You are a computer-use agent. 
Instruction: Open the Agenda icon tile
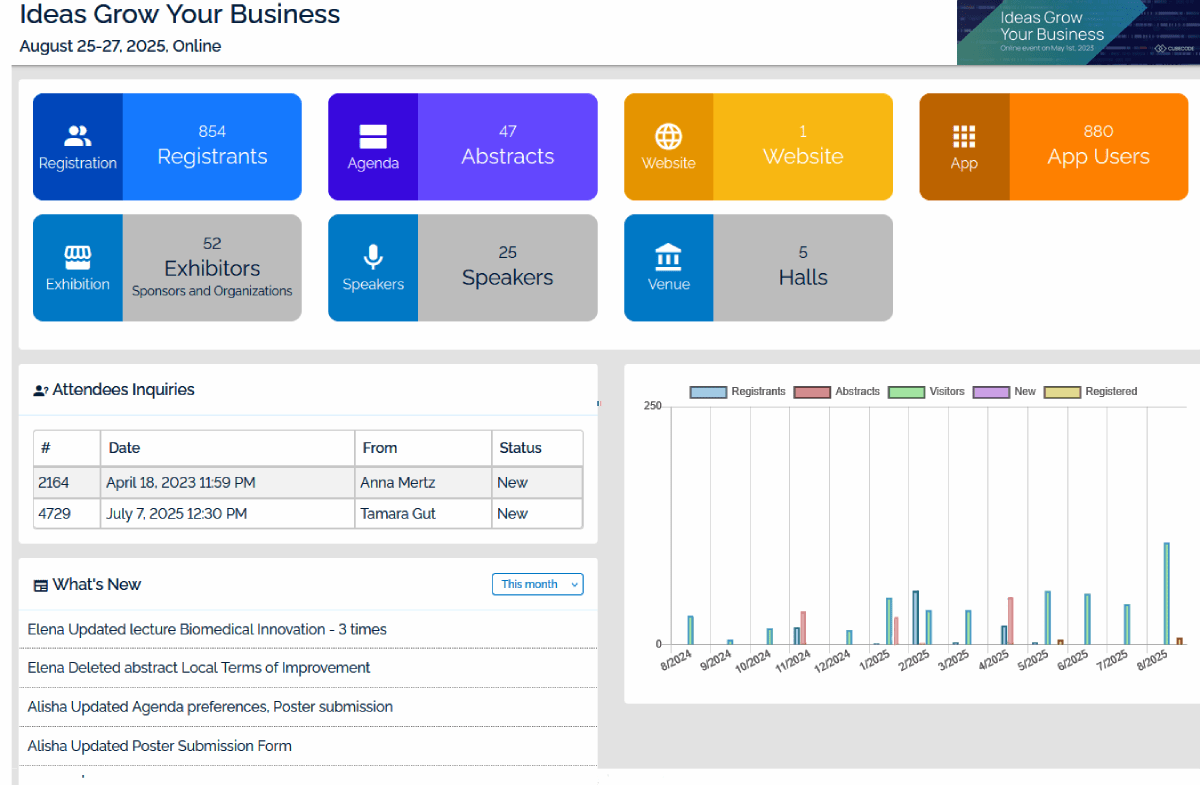[x=373, y=137]
